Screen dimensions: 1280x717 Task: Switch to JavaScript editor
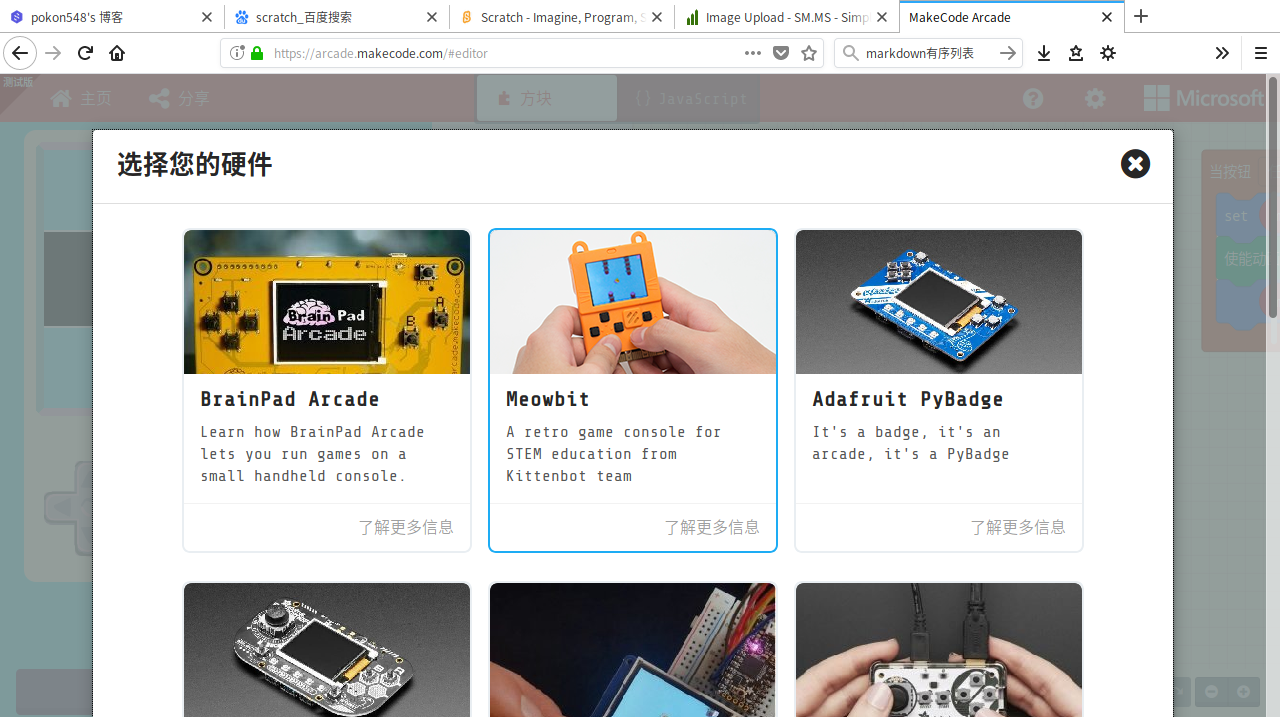click(x=690, y=98)
